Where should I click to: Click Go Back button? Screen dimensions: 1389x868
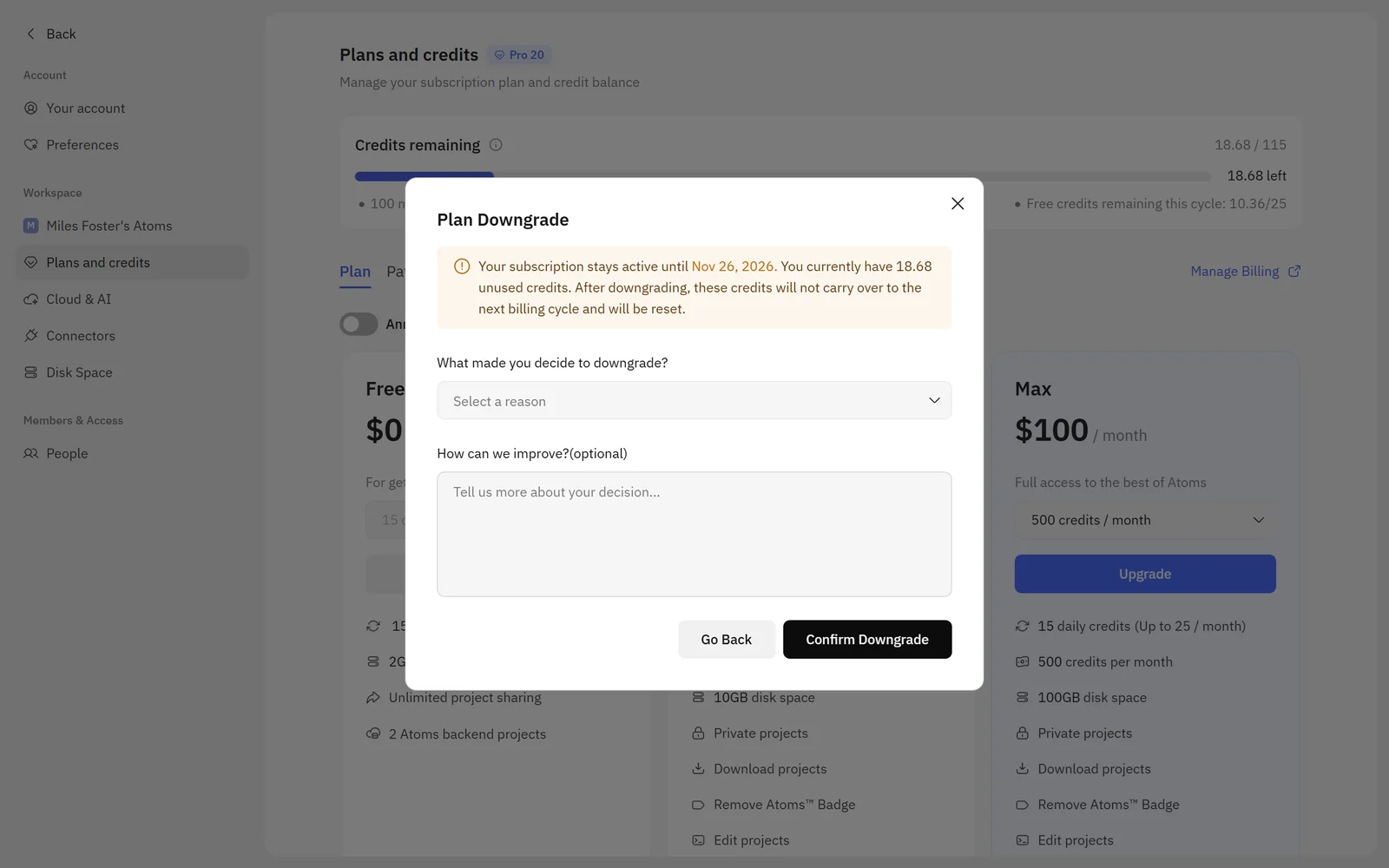tap(727, 639)
